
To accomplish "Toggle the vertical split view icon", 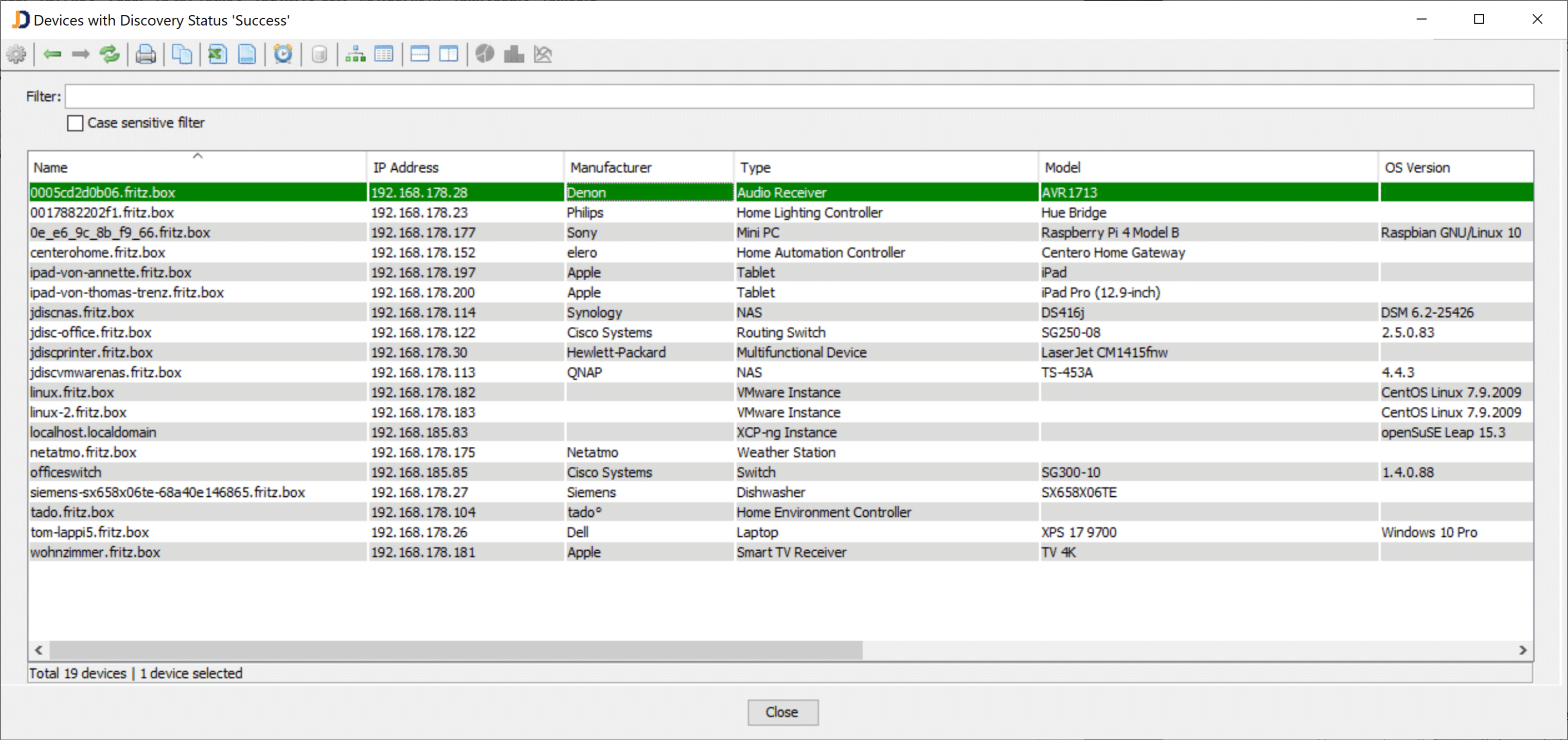I will (x=449, y=54).
